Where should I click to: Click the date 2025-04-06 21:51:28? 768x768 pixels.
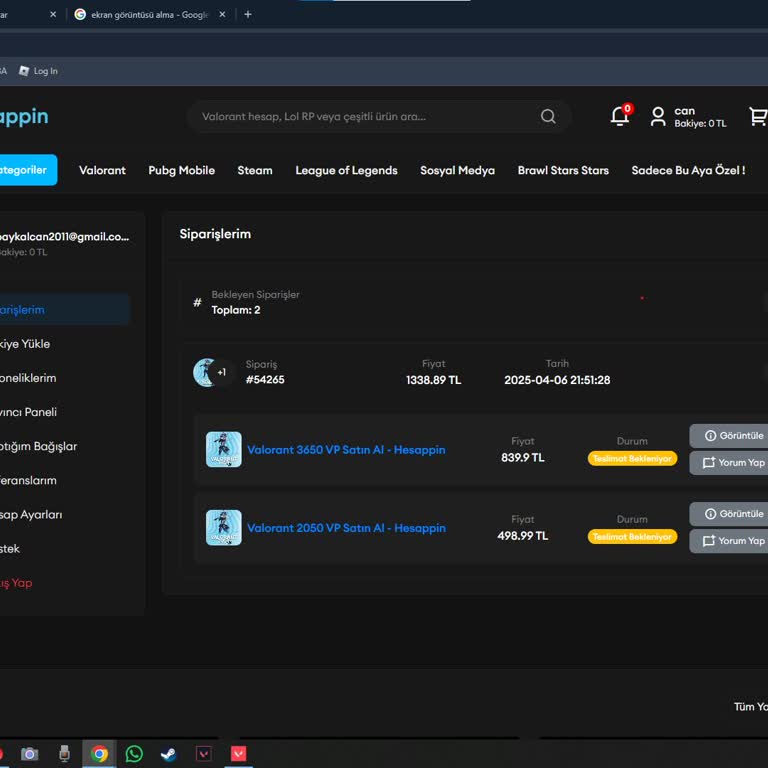557,380
